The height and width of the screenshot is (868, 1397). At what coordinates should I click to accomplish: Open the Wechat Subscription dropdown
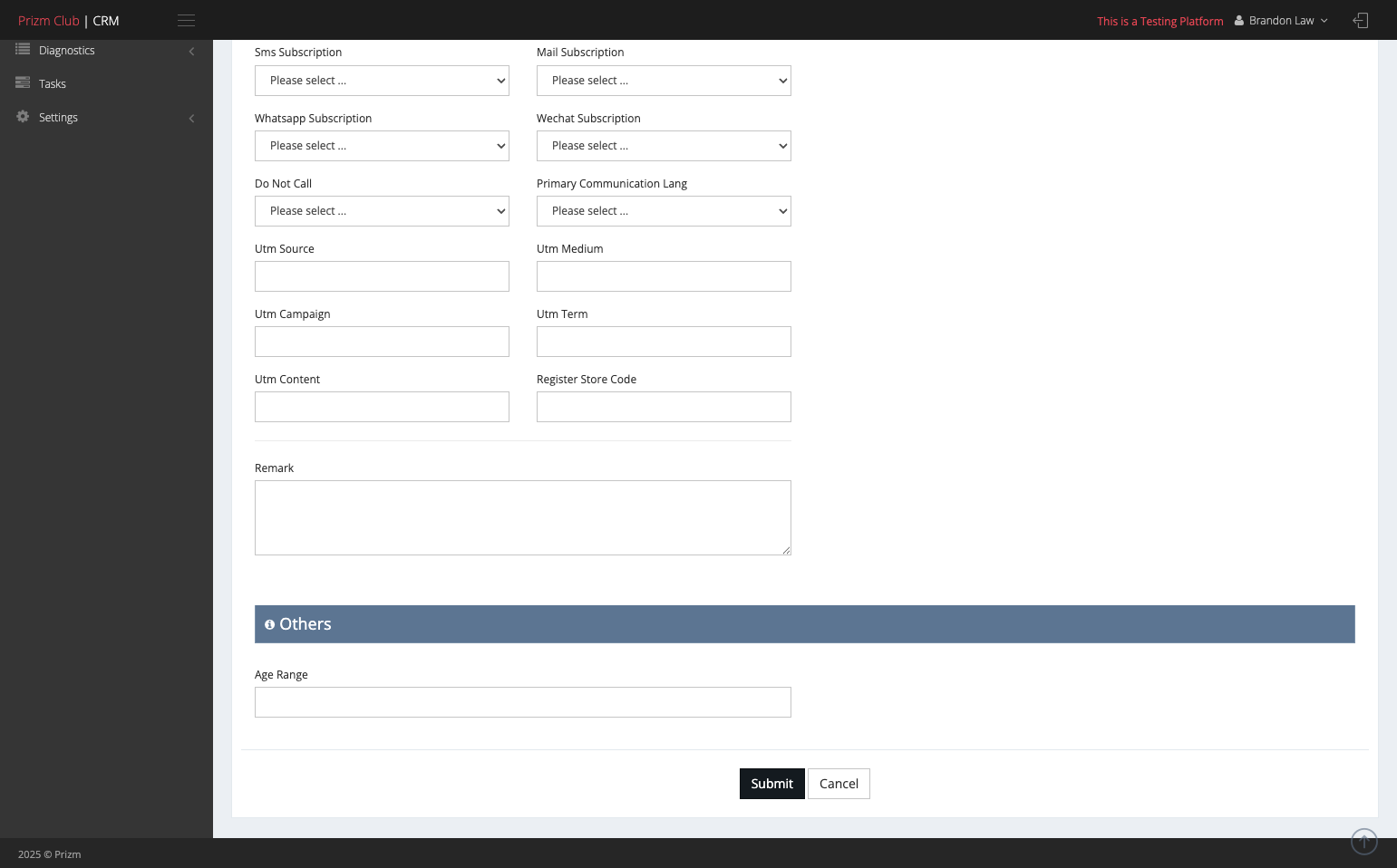pos(664,146)
